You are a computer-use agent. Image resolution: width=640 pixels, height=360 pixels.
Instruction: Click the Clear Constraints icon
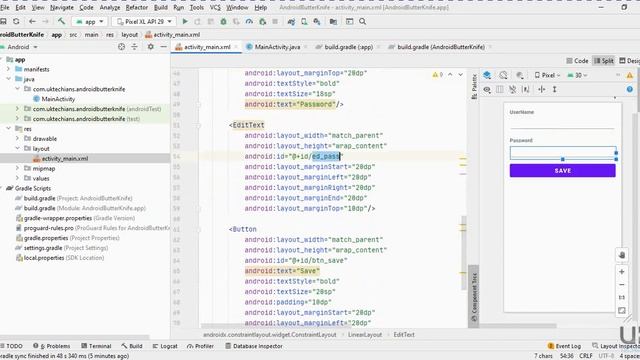(x=513, y=89)
